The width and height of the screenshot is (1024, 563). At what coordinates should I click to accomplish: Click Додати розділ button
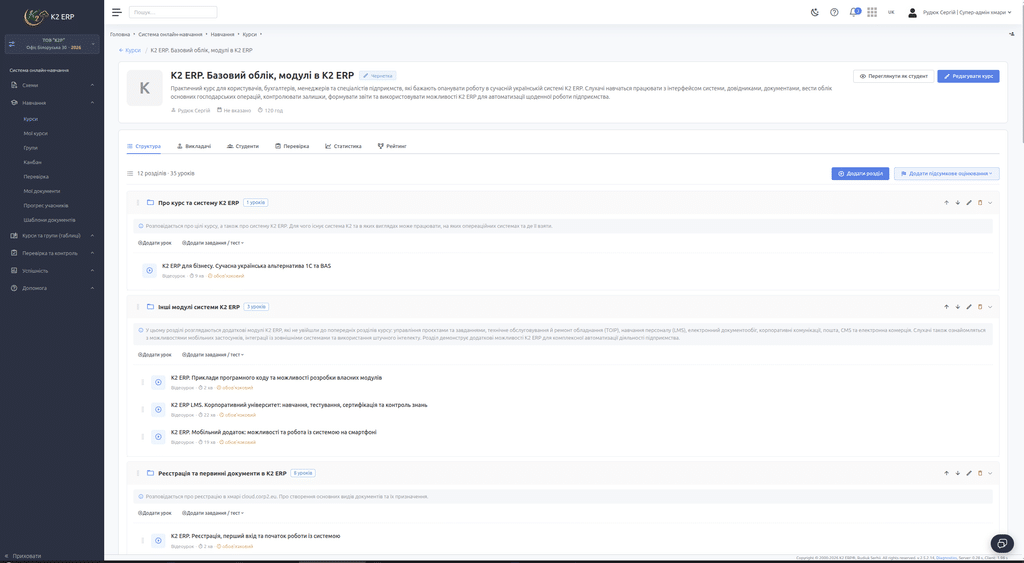(860, 174)
